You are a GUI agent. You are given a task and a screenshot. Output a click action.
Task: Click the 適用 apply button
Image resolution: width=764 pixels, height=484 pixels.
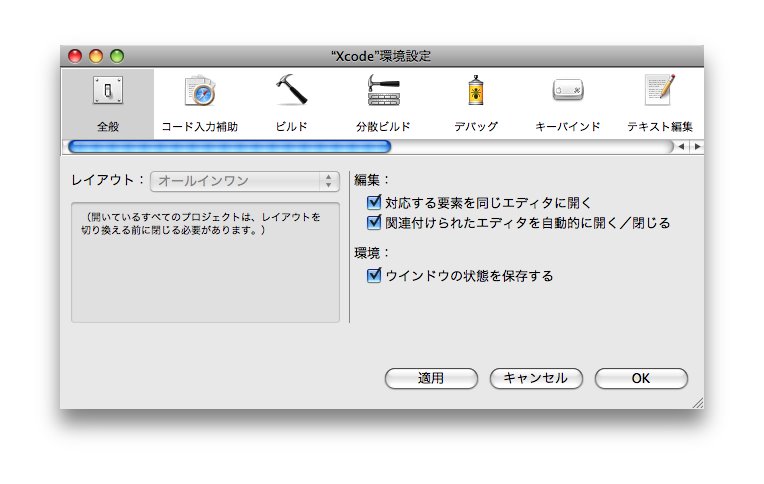(431, 378)
